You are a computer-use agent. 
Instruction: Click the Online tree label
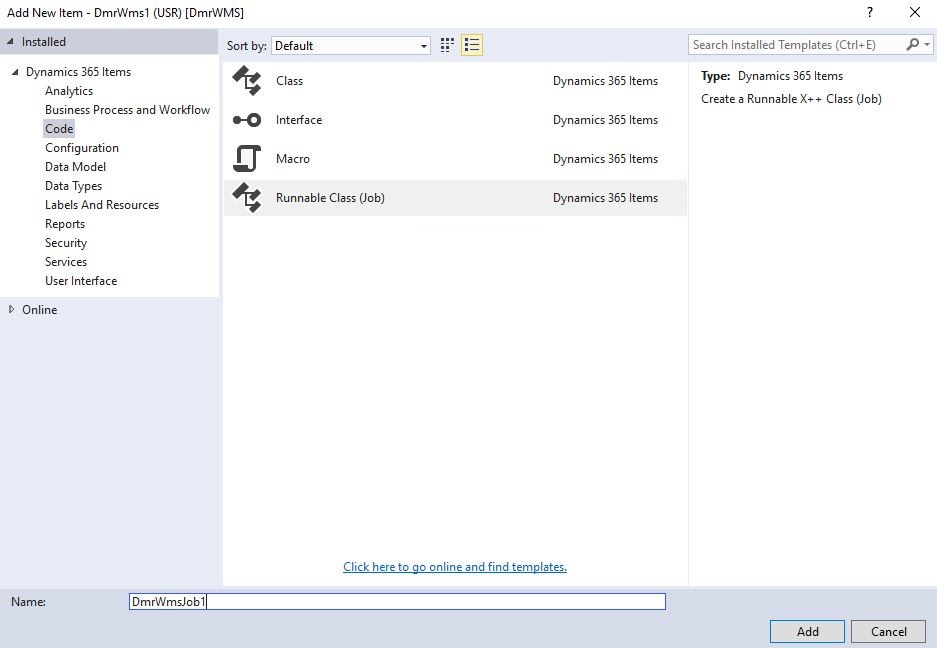coord(39,310)
